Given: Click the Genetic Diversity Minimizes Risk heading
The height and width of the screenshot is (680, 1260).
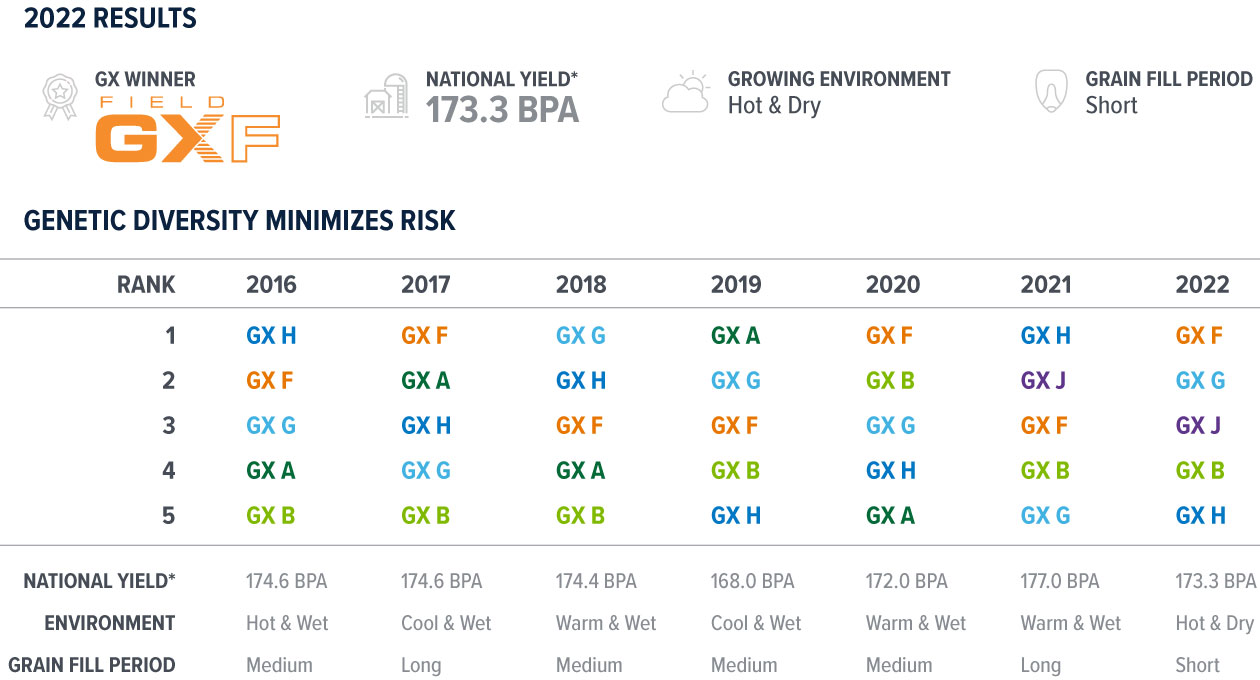Looking at the screenshot, I should pos(240,220).
